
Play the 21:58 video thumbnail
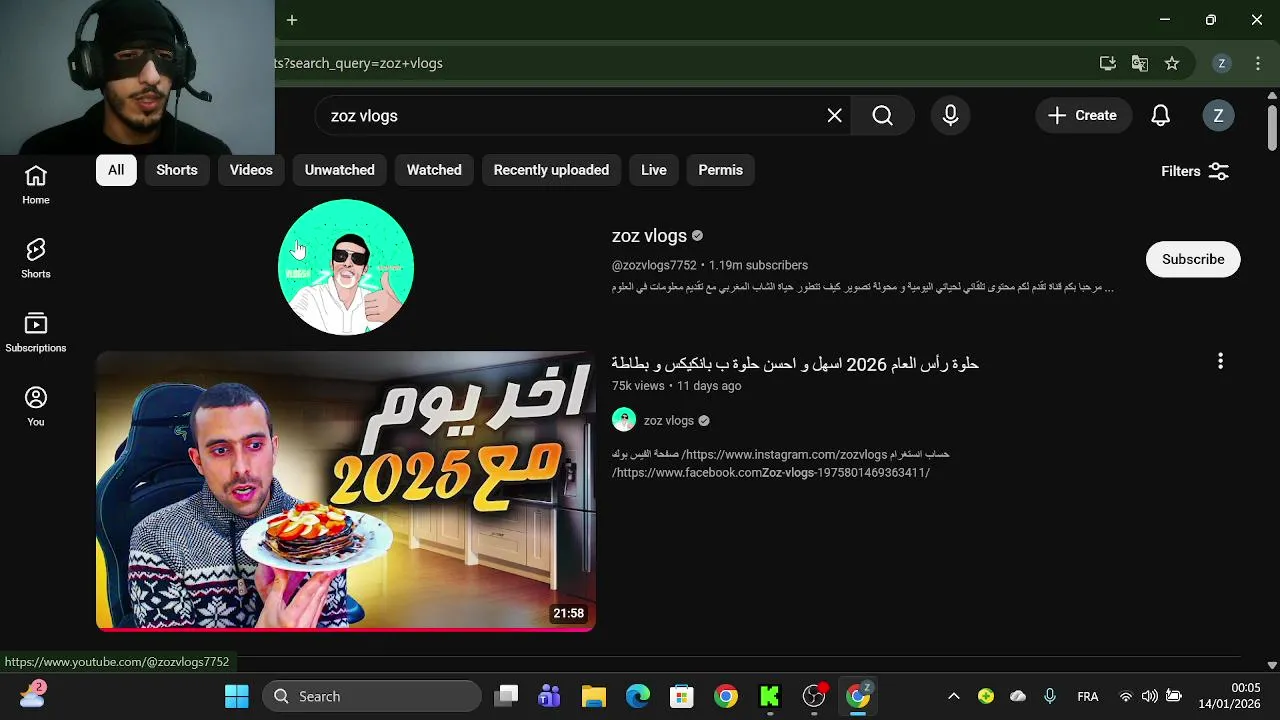346,491
